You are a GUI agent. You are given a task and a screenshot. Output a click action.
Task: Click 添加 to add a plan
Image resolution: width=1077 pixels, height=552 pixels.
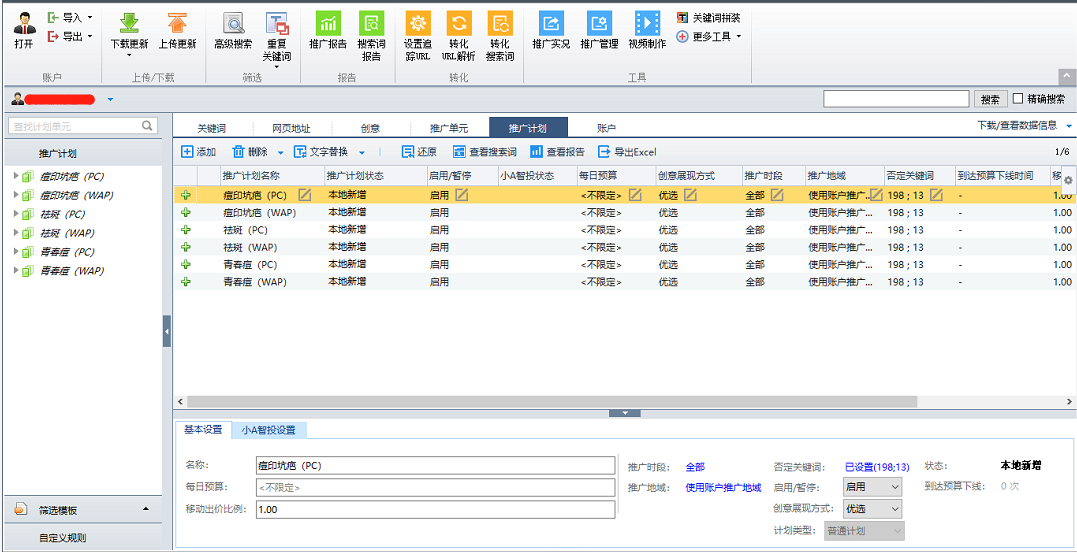[x=199, y=152]
